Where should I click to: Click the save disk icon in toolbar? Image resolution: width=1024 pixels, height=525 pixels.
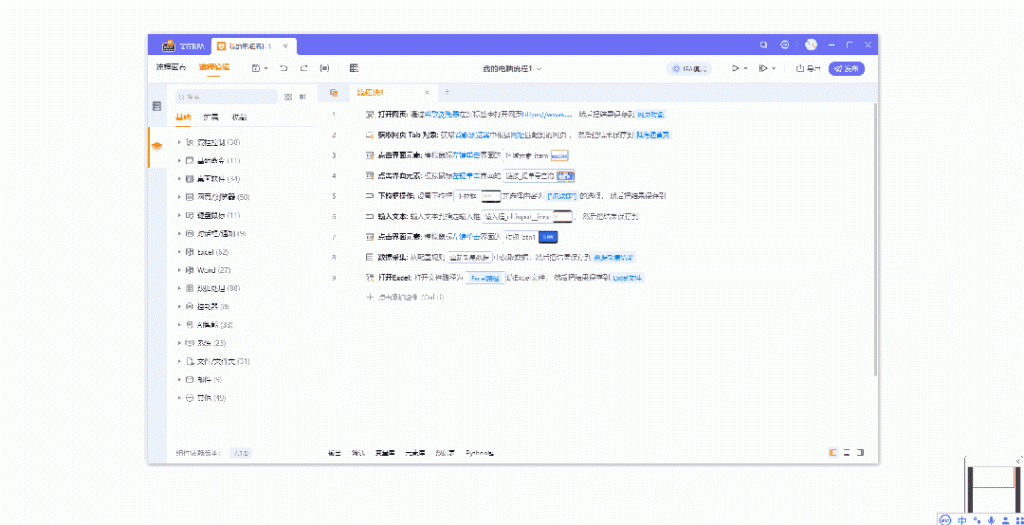pos(257,68)
